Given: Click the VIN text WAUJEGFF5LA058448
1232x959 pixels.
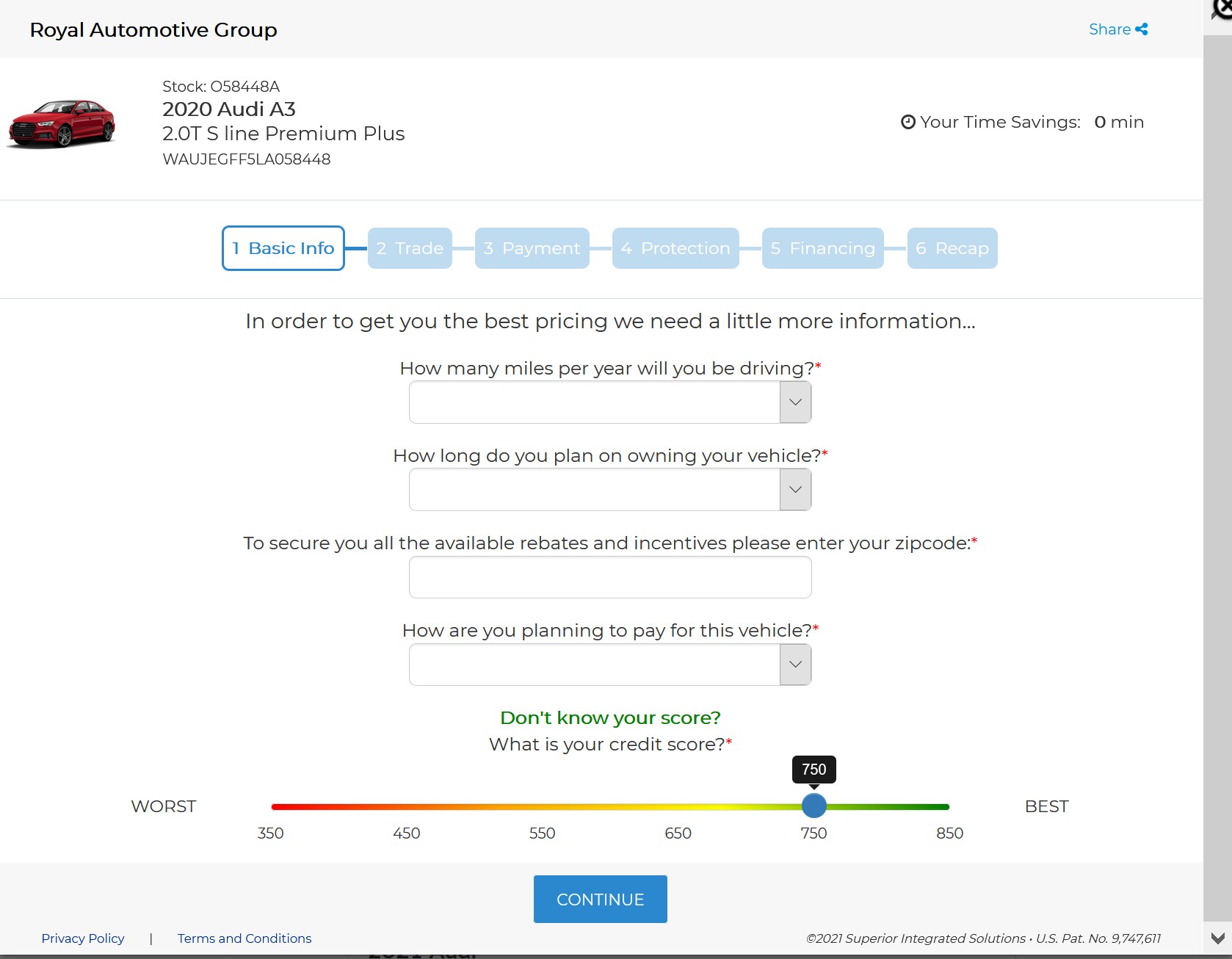Looking at the screenshot, I should [247, 159].
